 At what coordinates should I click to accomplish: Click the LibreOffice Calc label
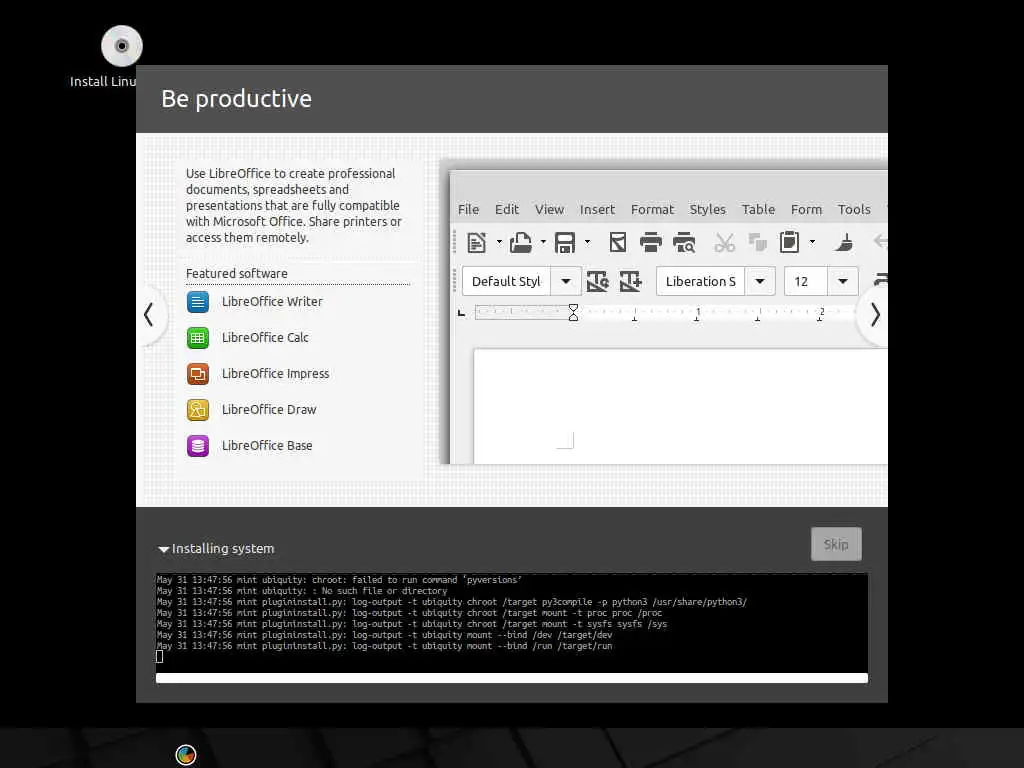pos(265,338)
